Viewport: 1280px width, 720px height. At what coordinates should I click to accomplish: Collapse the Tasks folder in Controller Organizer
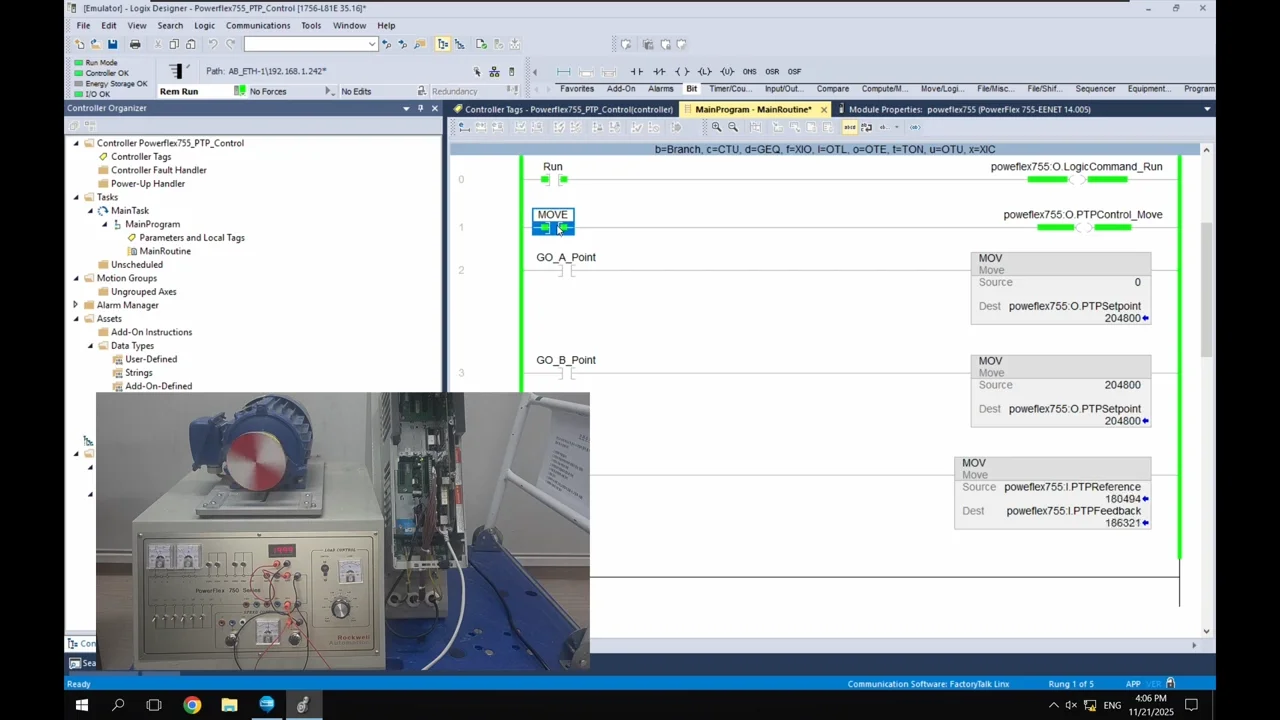pos(76,197)
